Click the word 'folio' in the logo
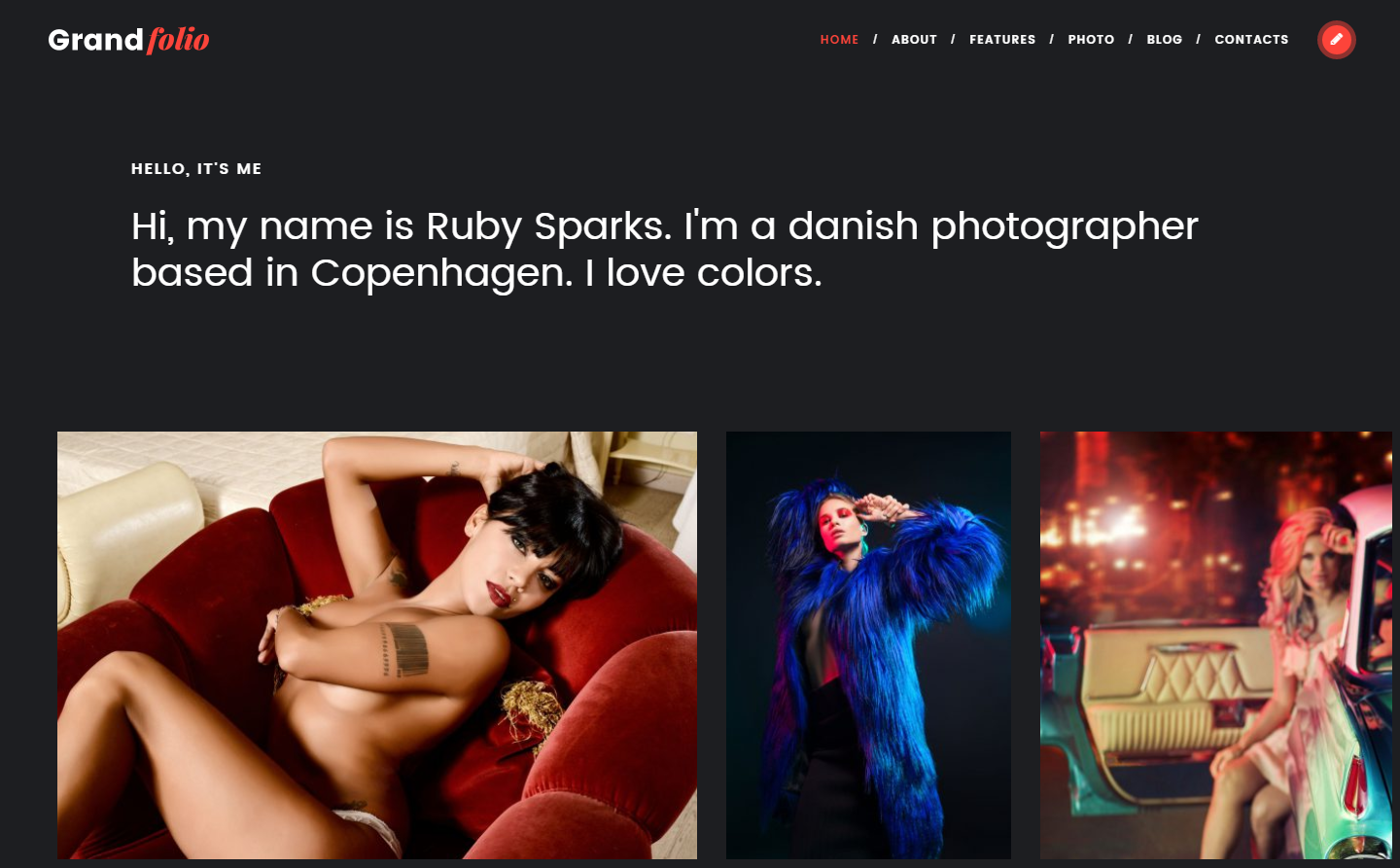This screenshot has width=1400, height=868. (x=178, y=40)
